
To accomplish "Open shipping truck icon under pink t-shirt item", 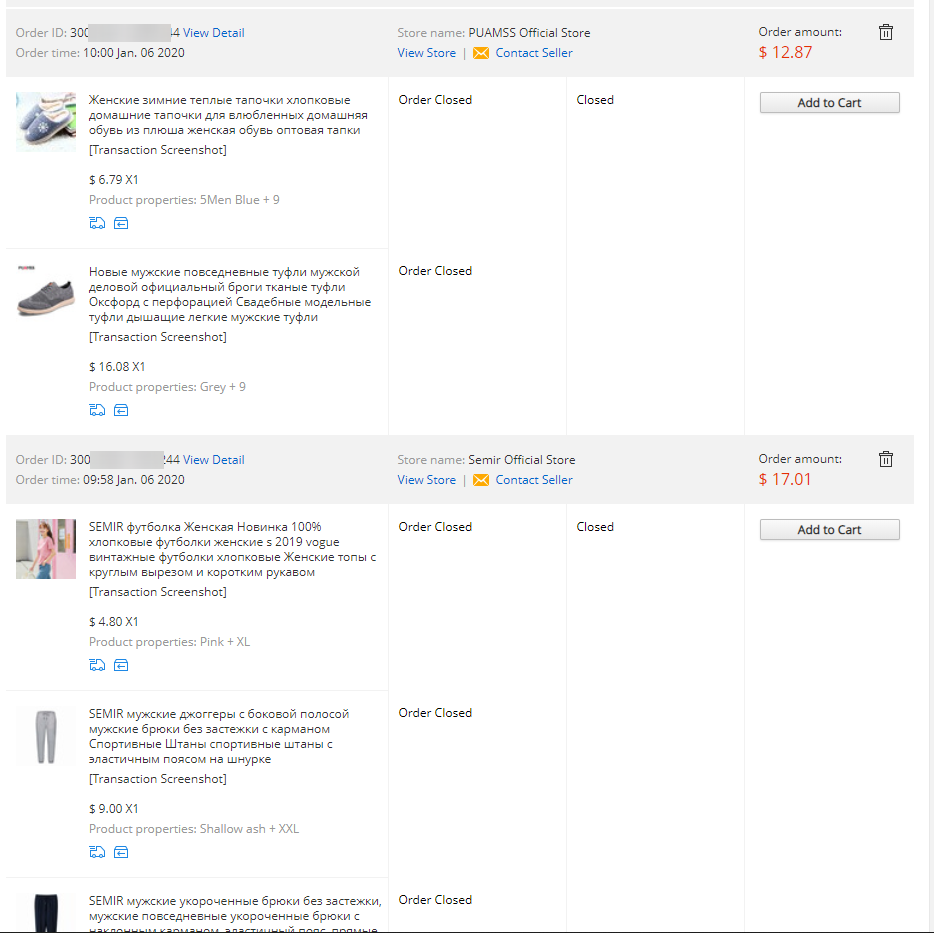I will 97,665.
